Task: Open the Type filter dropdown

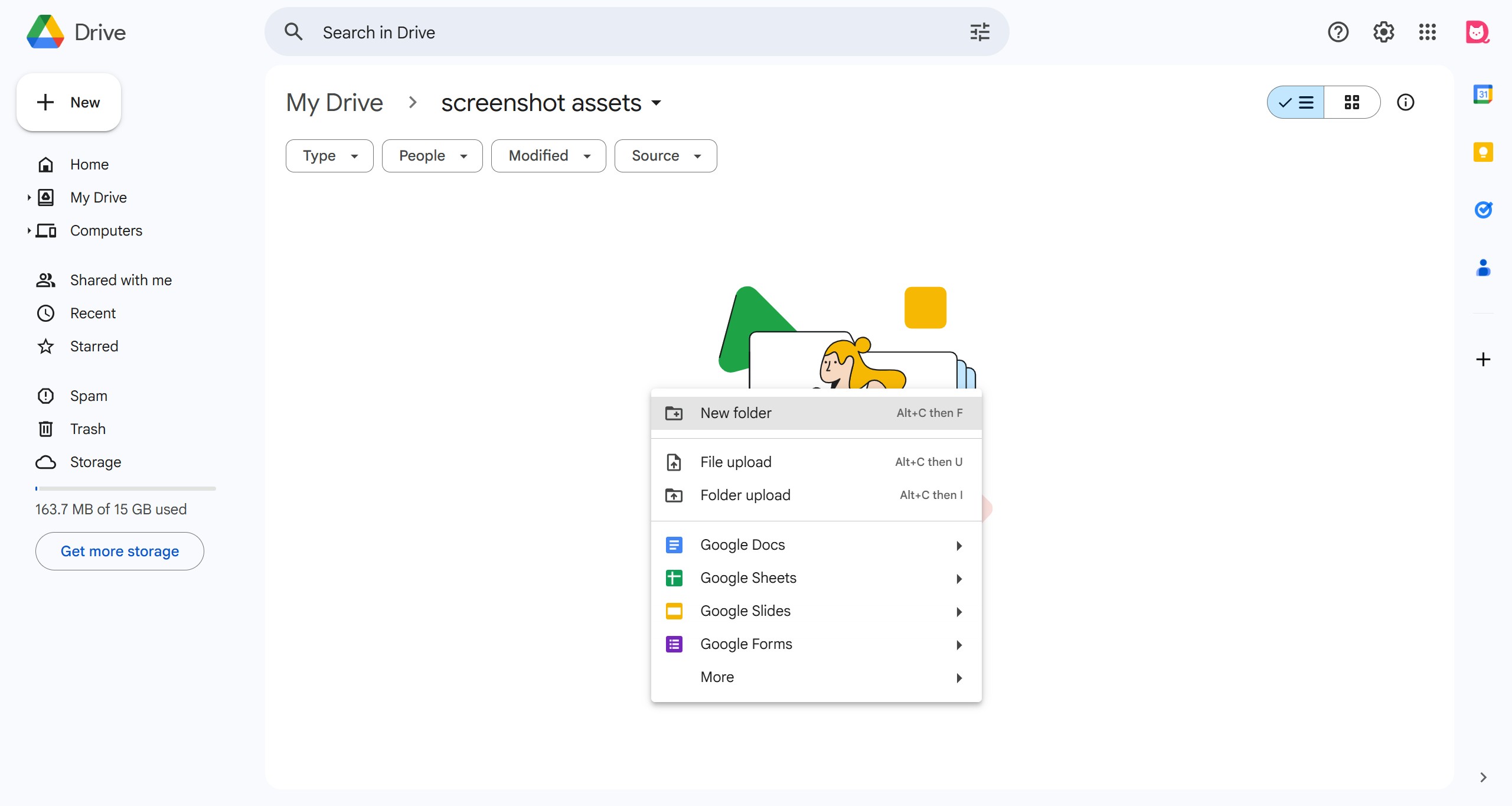Action: point(329,156)
